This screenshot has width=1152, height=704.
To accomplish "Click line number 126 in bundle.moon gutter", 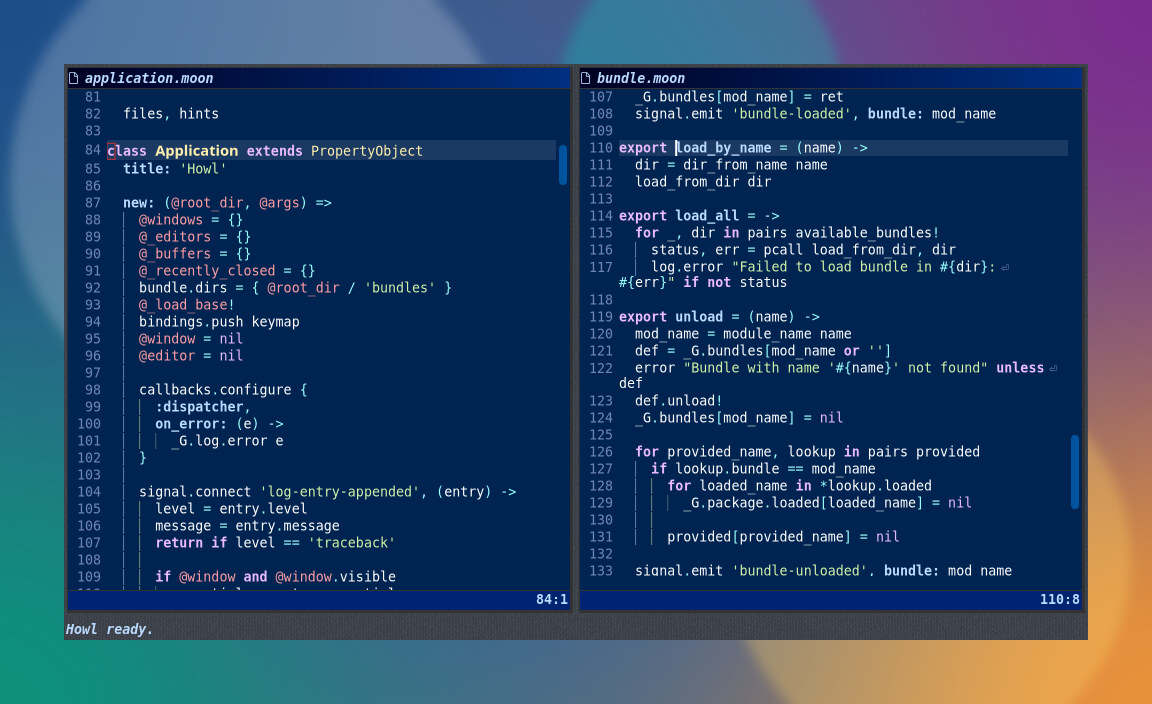I will coord(600,451).
